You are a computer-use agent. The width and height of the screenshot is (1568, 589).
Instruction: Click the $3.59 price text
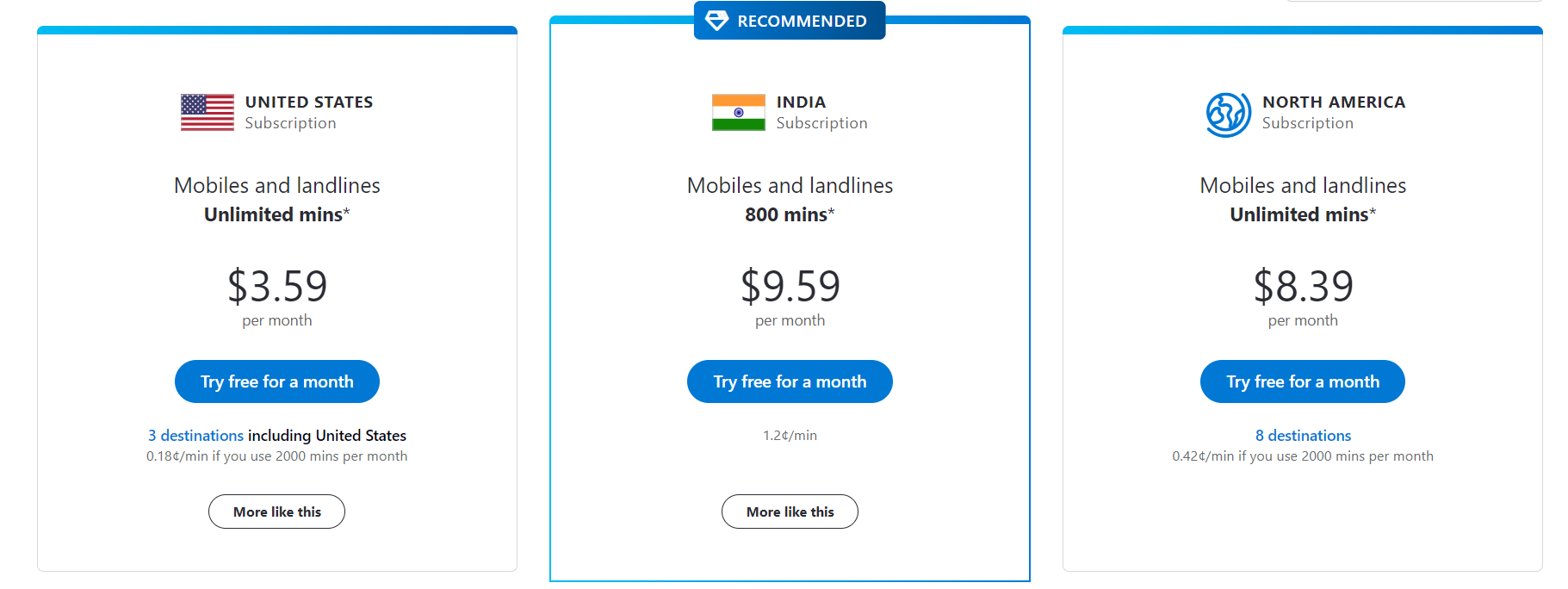[x=277, y=286]
